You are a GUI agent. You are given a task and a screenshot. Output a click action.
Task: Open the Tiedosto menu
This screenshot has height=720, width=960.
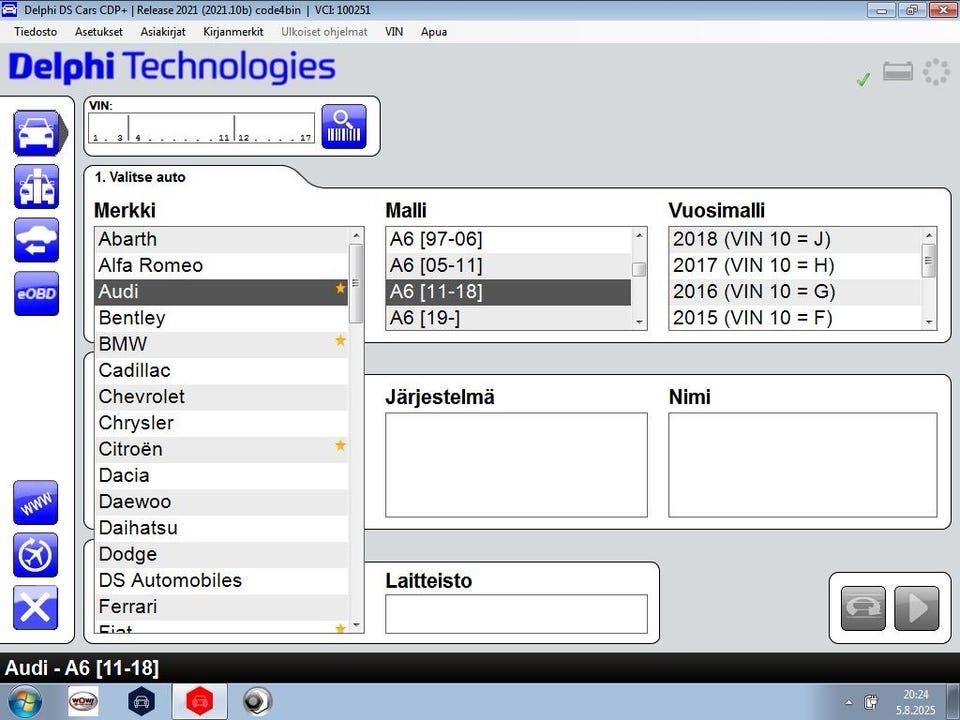click(x=36, y=32)
